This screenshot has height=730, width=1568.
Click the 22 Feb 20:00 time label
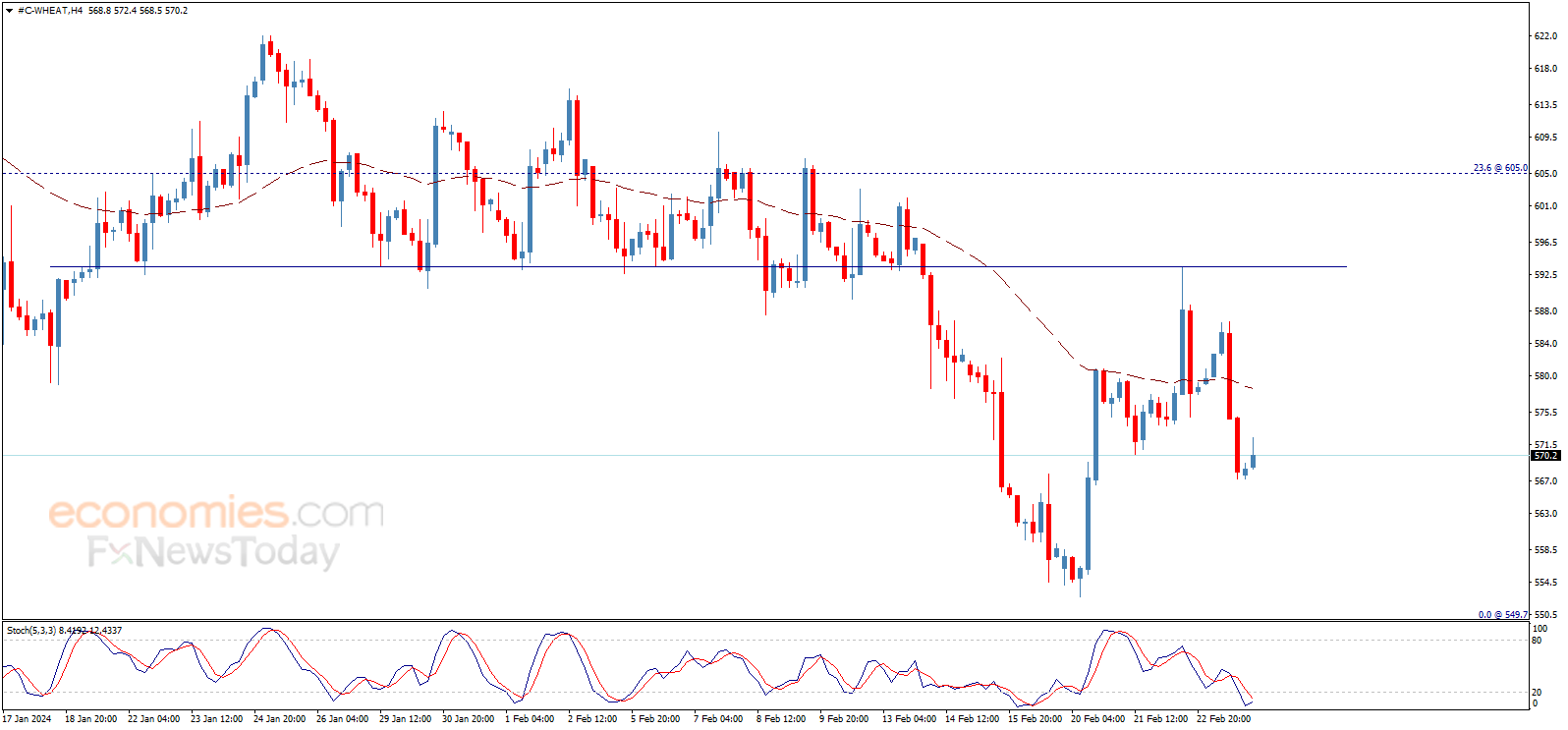click(x=1223, y=719)
